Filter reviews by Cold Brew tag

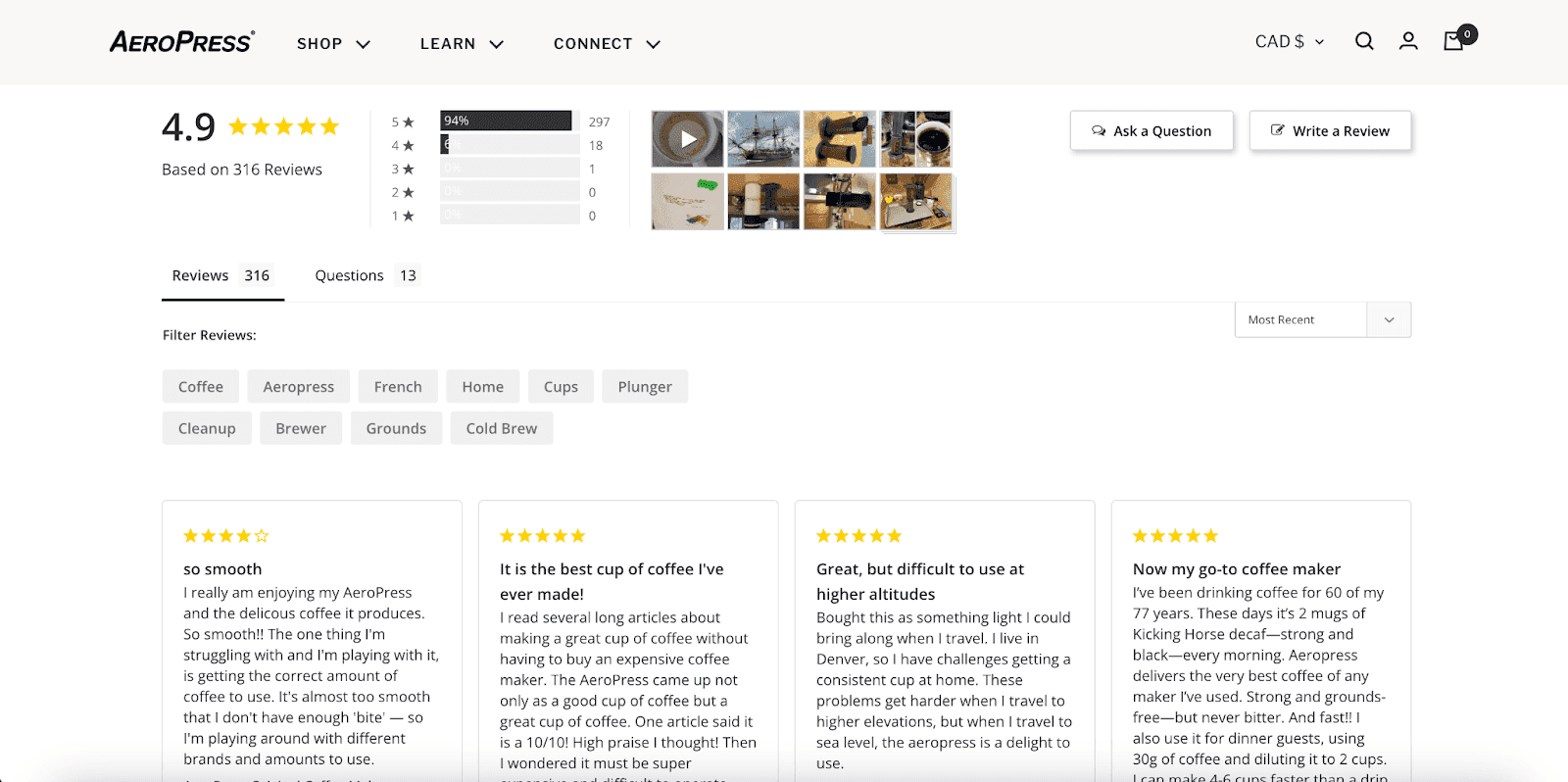pos(502,428)
